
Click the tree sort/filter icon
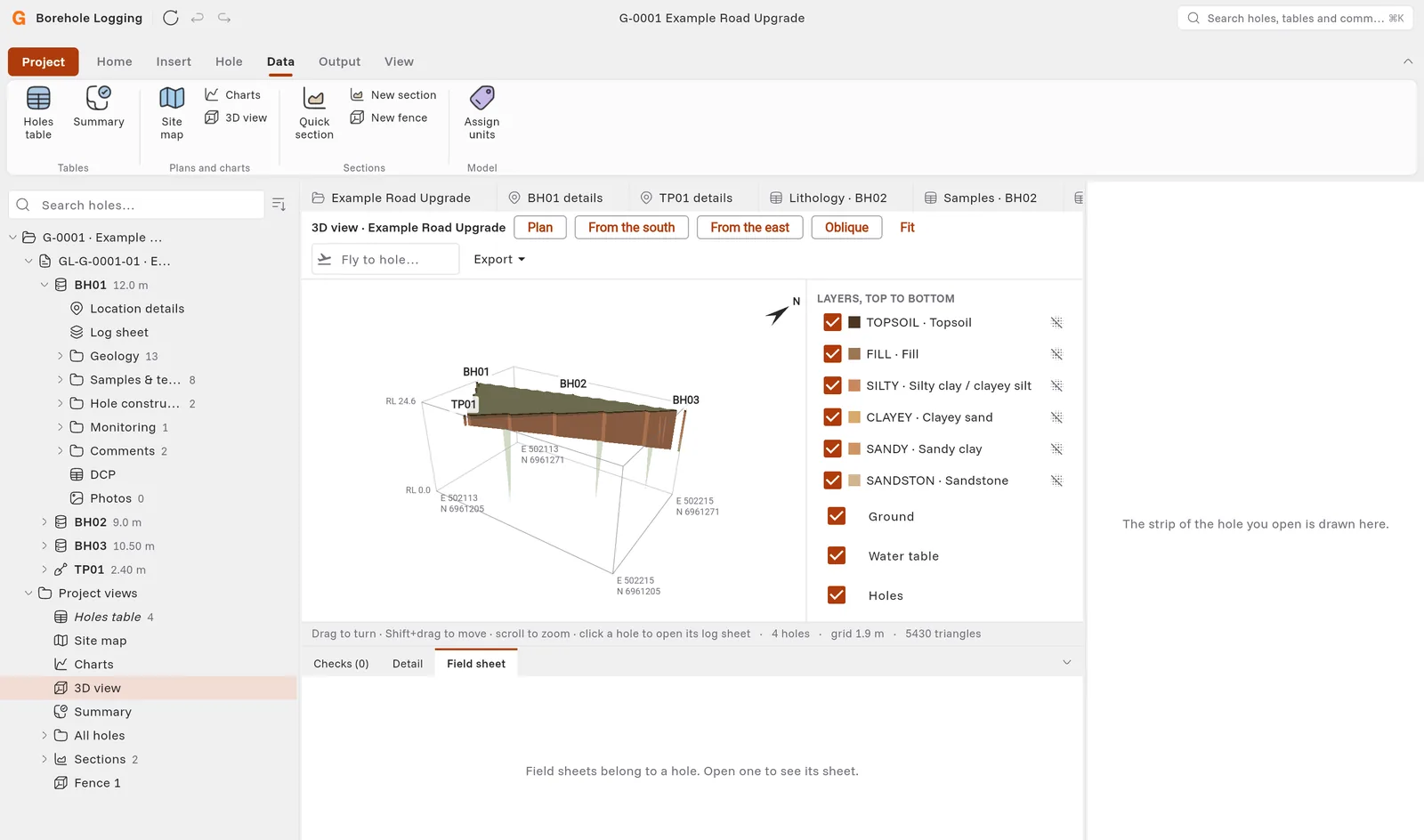[279, 205]
